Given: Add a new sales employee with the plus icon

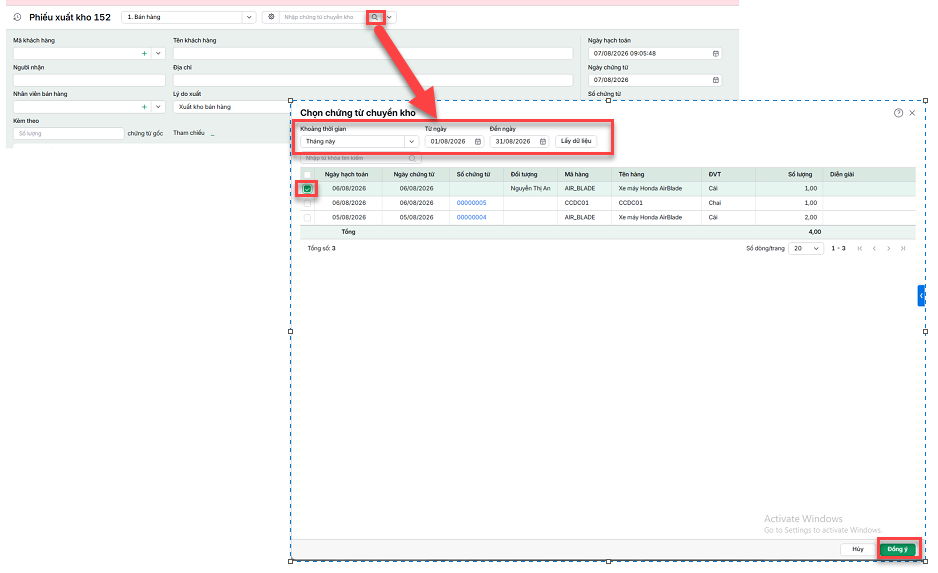Looking at the screenshot, I should click(x=144, y=106).
